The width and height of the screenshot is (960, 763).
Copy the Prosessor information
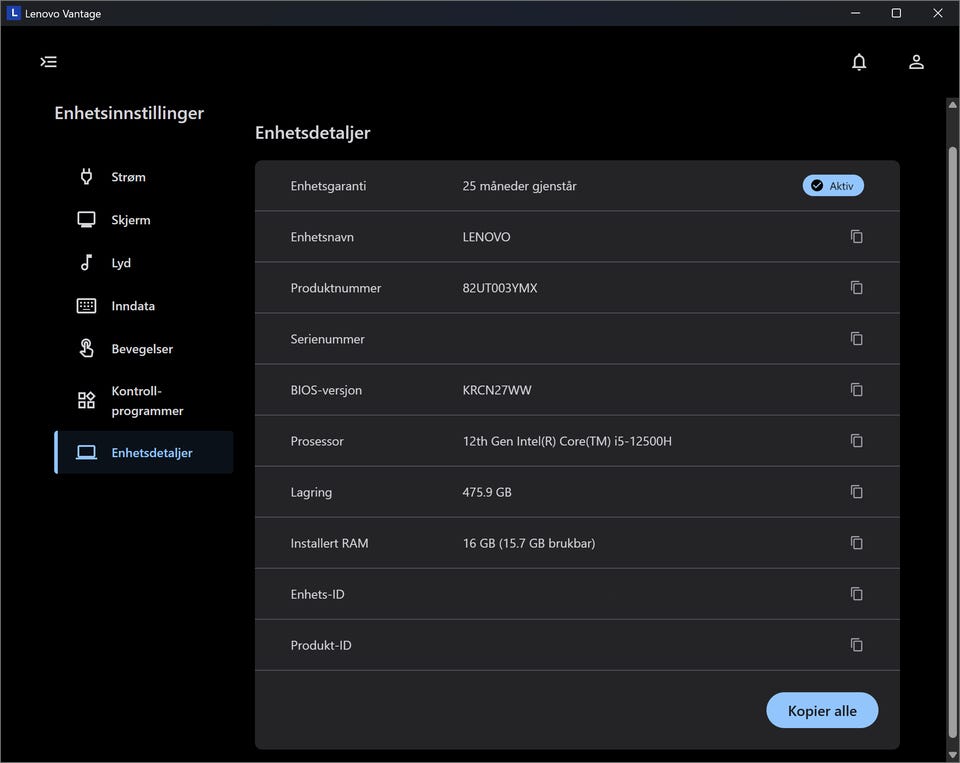[x=856, y=441]
